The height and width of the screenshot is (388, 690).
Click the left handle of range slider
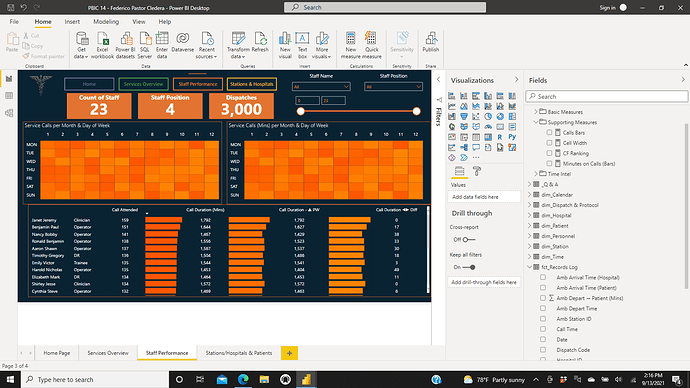301,111
